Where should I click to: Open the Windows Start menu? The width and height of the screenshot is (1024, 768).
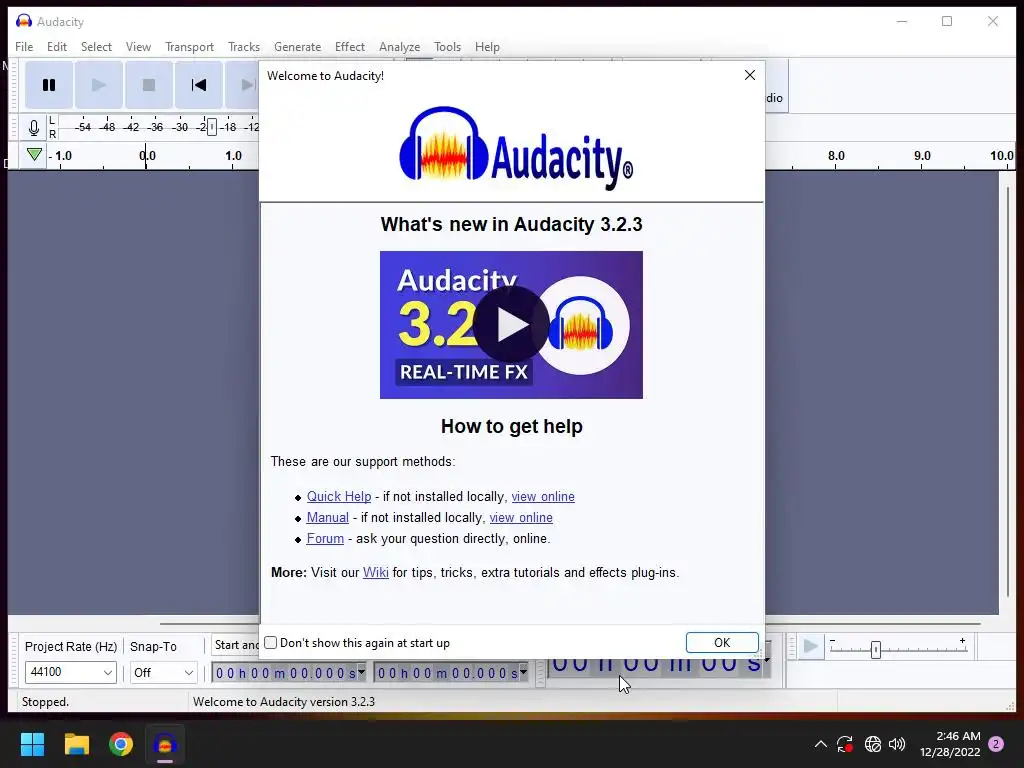click(32, 744)
